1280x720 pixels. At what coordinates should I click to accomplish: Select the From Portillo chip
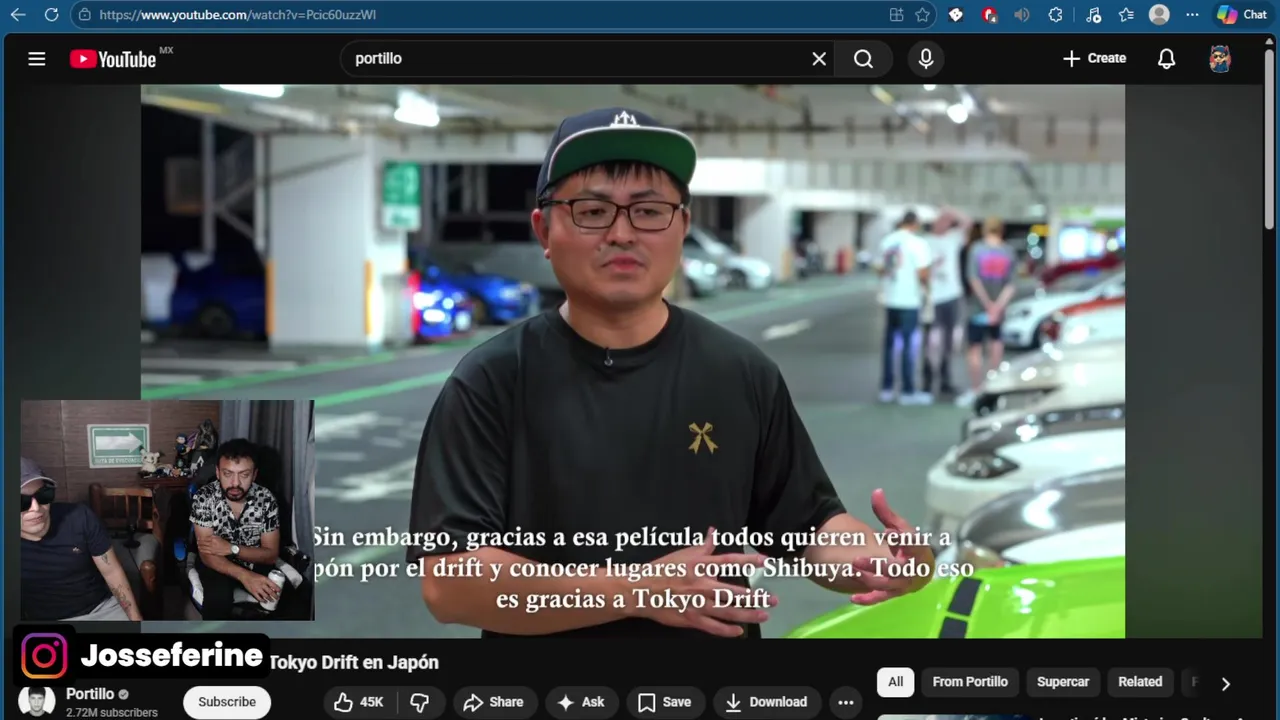[970, 682]
